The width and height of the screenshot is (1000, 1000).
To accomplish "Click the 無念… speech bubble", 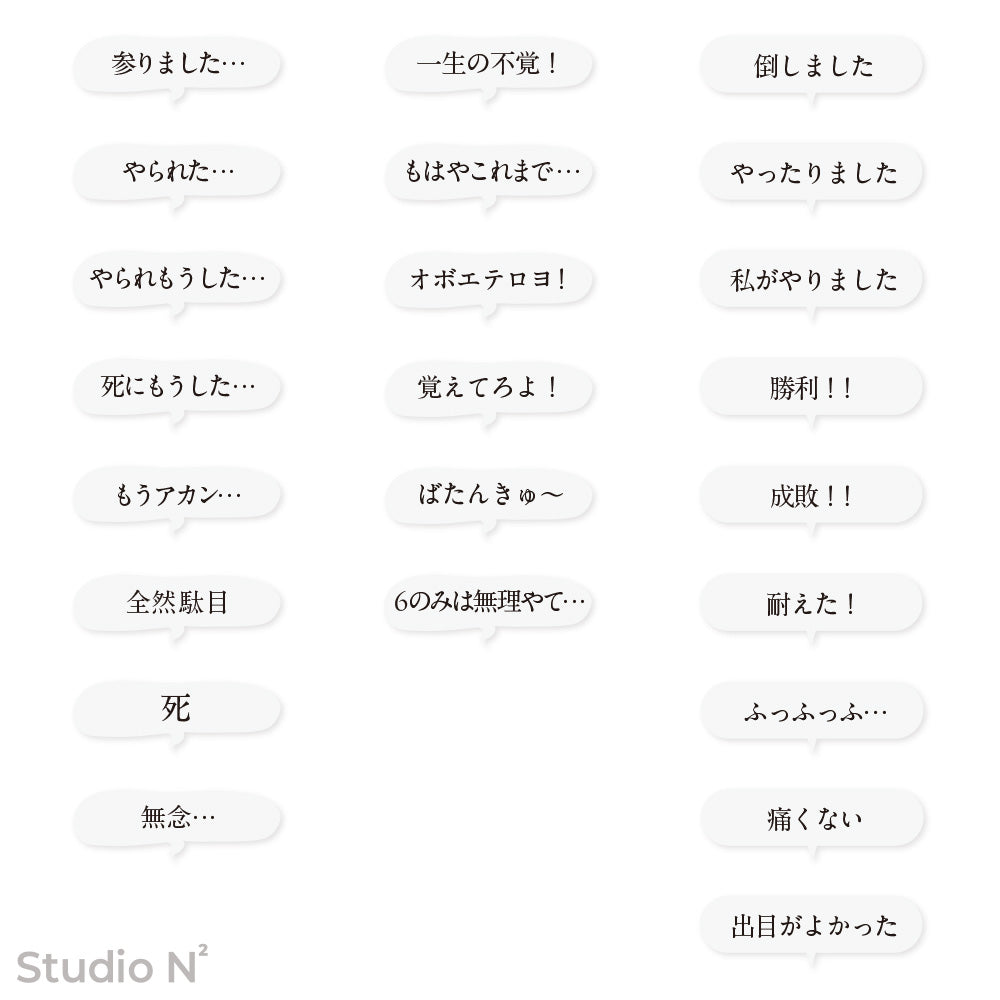I will (x=177, y=818).
